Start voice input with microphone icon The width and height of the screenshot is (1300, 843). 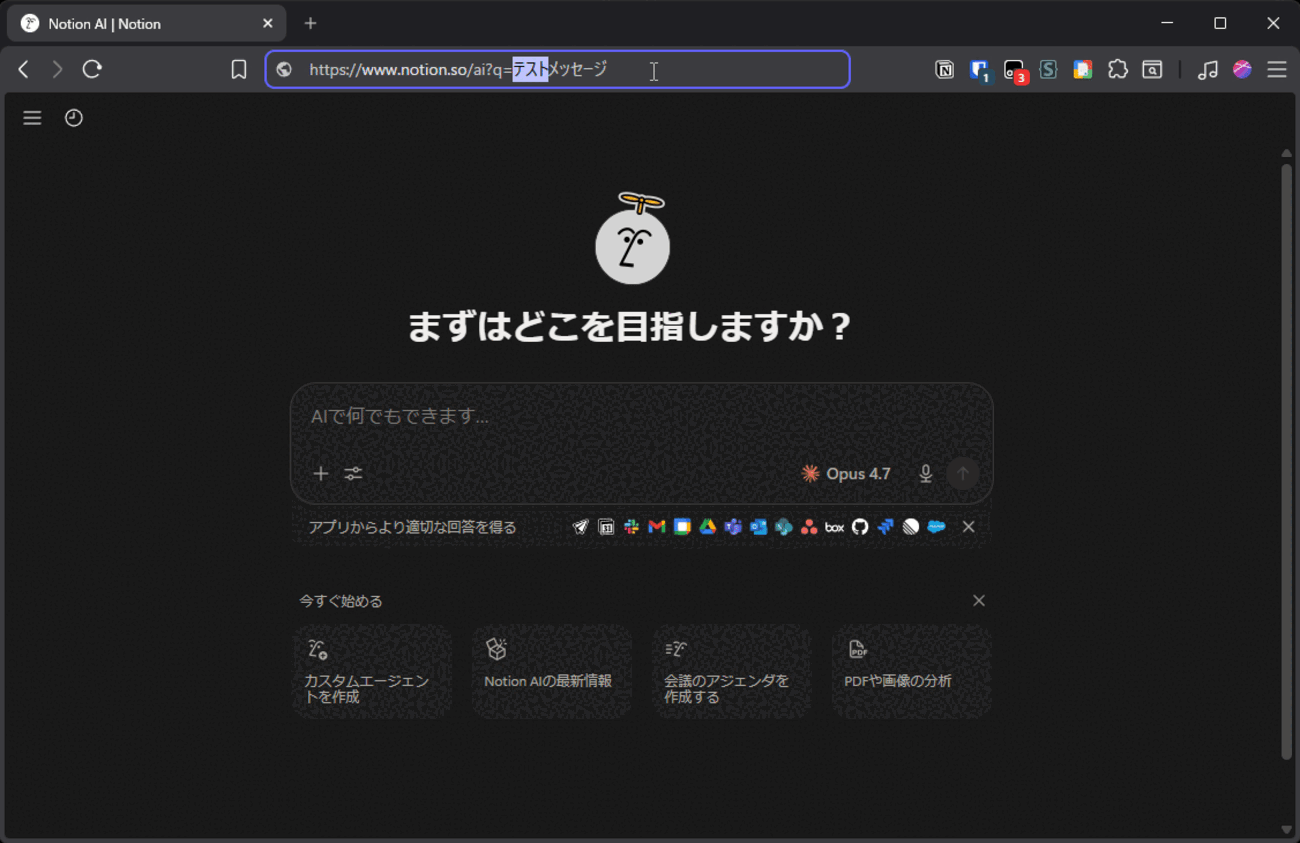[926, 474]
